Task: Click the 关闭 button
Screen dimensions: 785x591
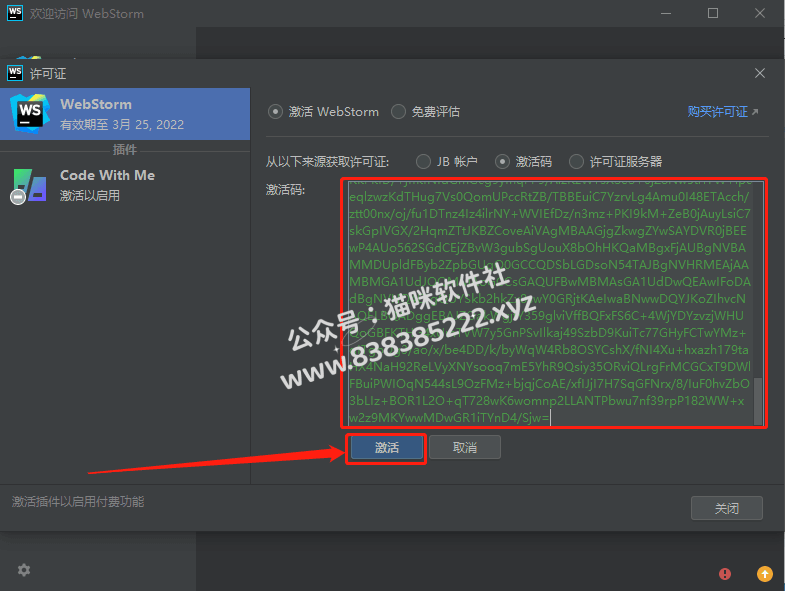Action: click(x=726, y=508)
